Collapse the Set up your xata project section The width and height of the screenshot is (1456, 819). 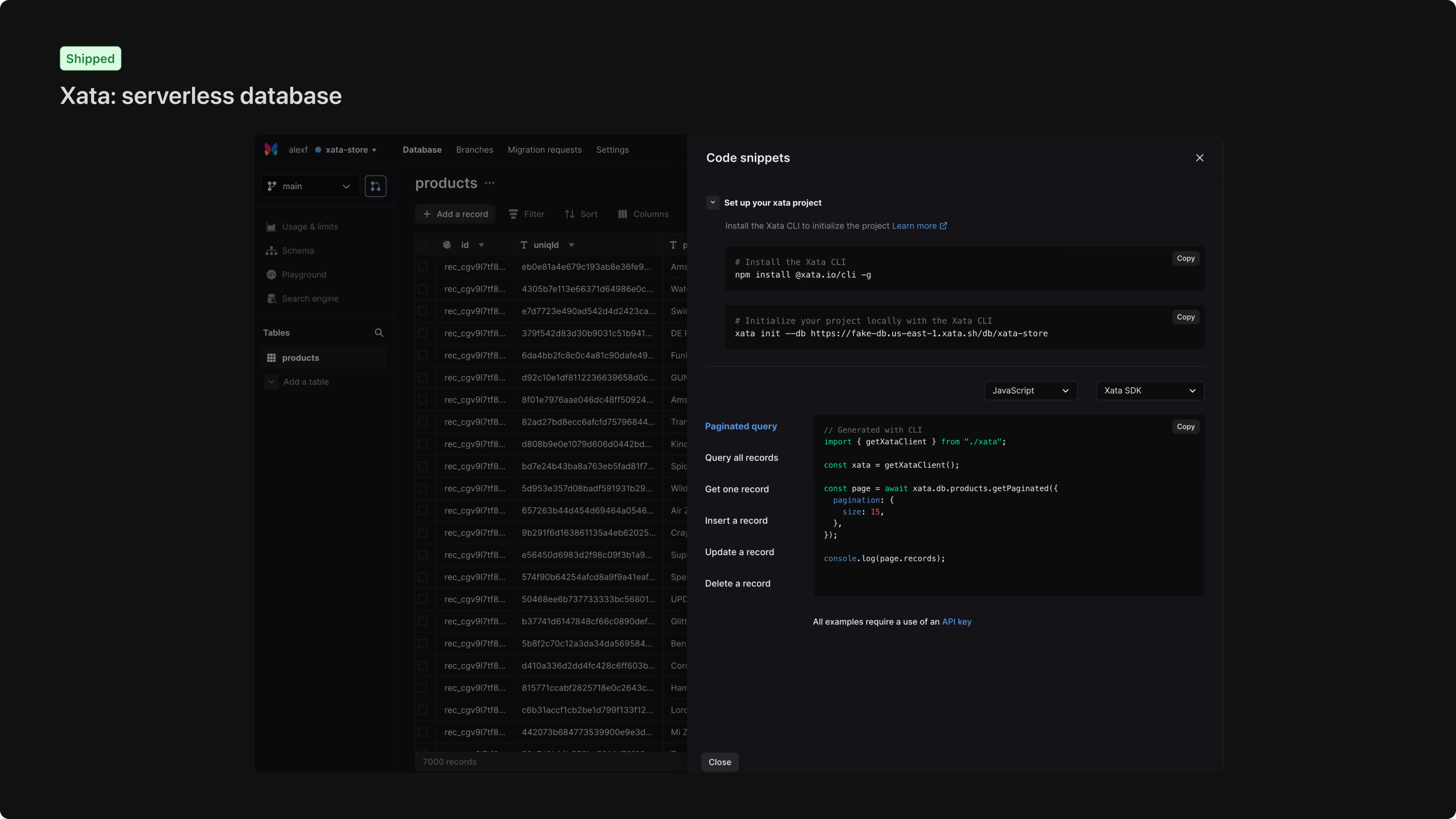pos(712,202)
